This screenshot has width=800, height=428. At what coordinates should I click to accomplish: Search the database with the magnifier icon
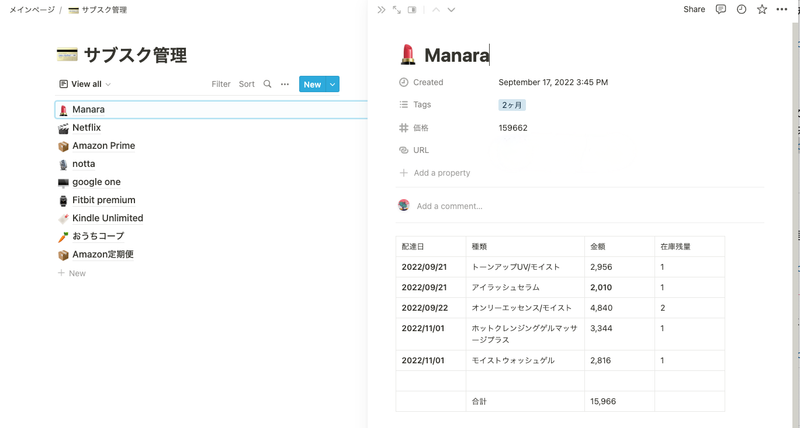267,84
